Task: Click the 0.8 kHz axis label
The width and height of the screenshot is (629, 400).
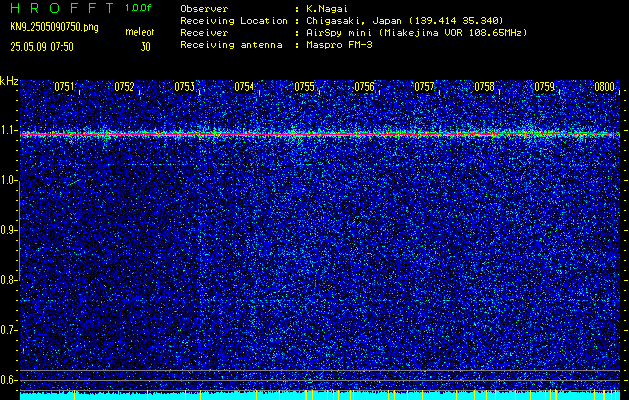Action: pos(8,280)
